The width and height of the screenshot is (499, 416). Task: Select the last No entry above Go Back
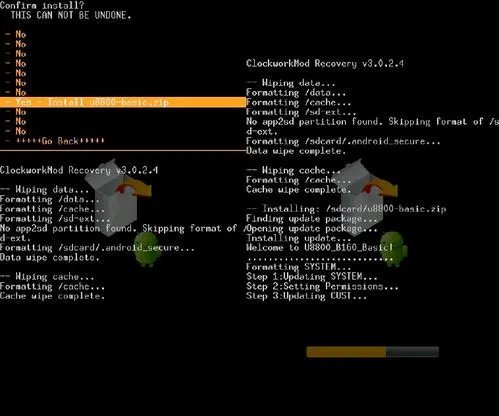[x=21, y=131]
